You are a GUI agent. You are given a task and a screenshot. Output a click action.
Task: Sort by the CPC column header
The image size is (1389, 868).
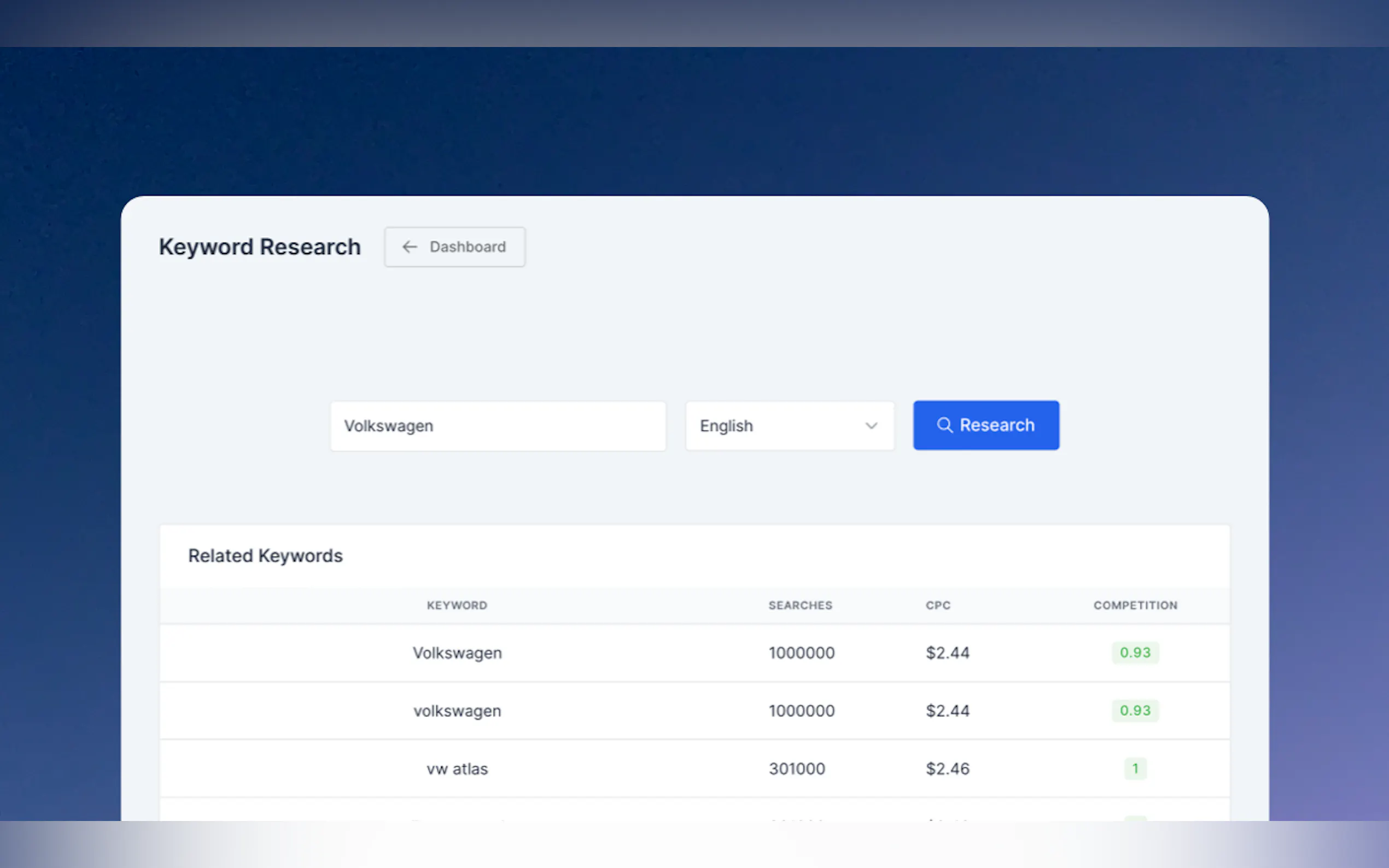pos(938,605)
